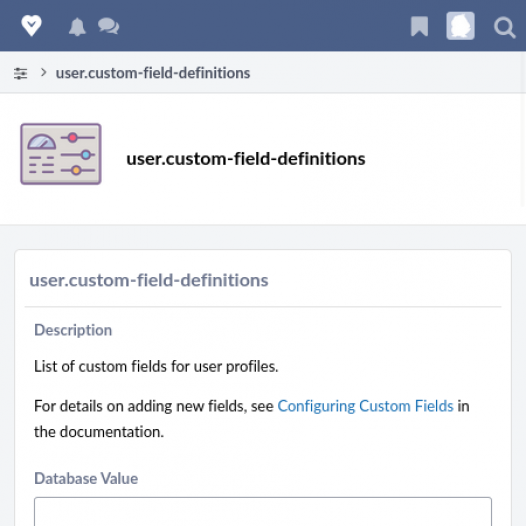Open the user profile avatar menu
Screen dimensions: 526x526
pos(460,26)
